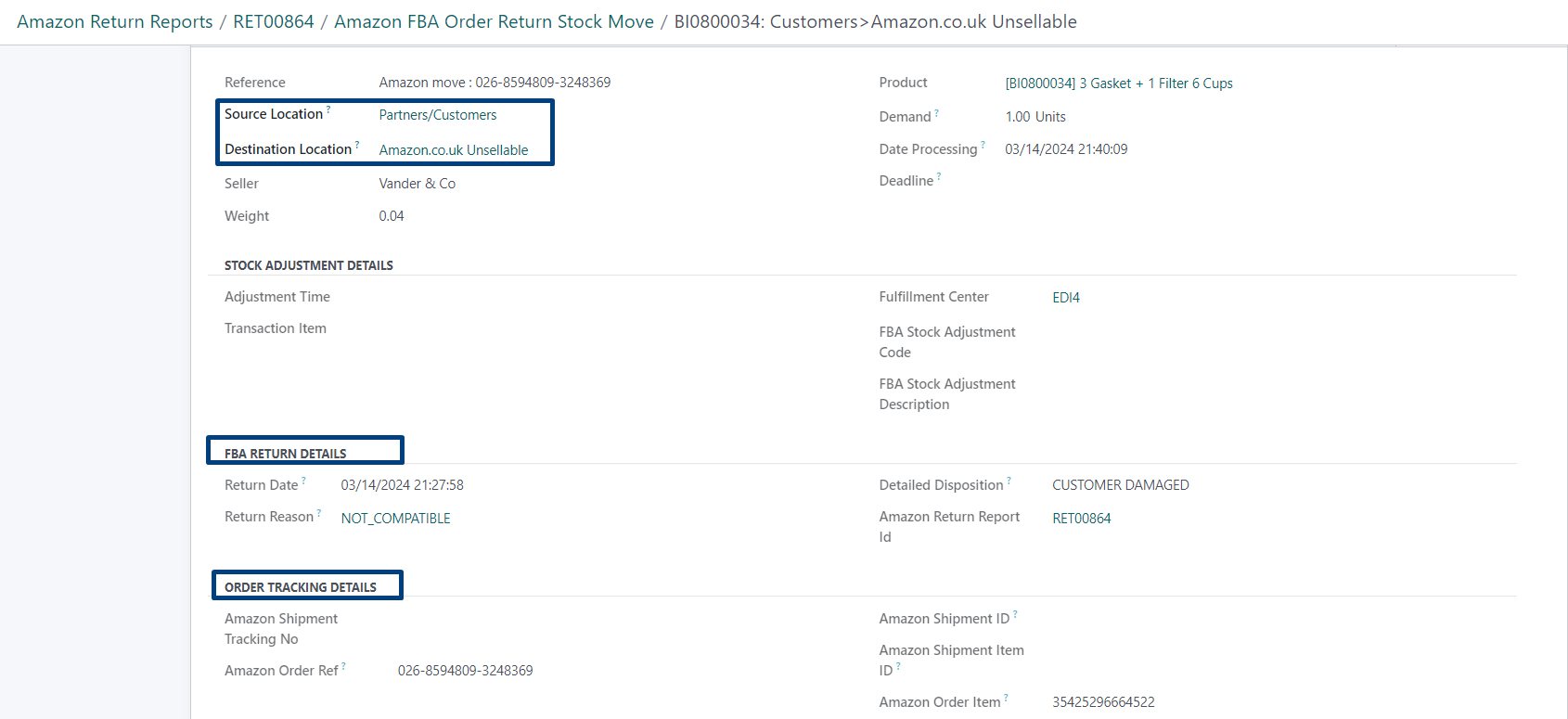The height and width of the screenshot is (719, 1568).
Task: Click Return Reason help question mark
Action: [x=319, y=512]
